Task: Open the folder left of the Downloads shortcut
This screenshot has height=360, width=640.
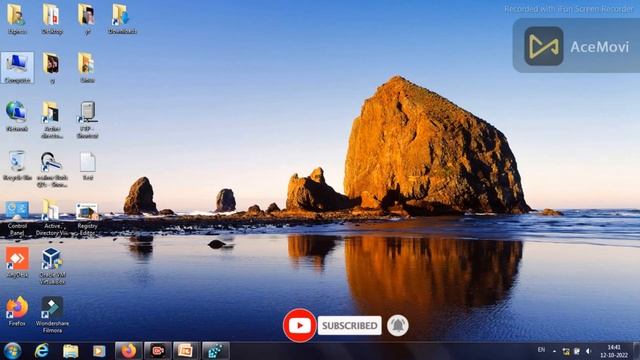Action: tap(87, 19)
